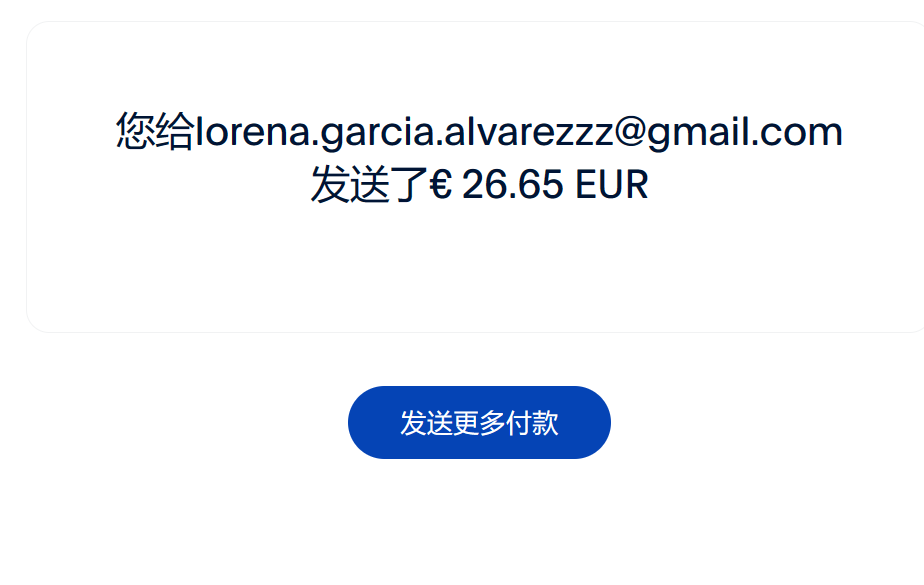Click the confirmation card's top-left rounded corner

click(34, 29)
